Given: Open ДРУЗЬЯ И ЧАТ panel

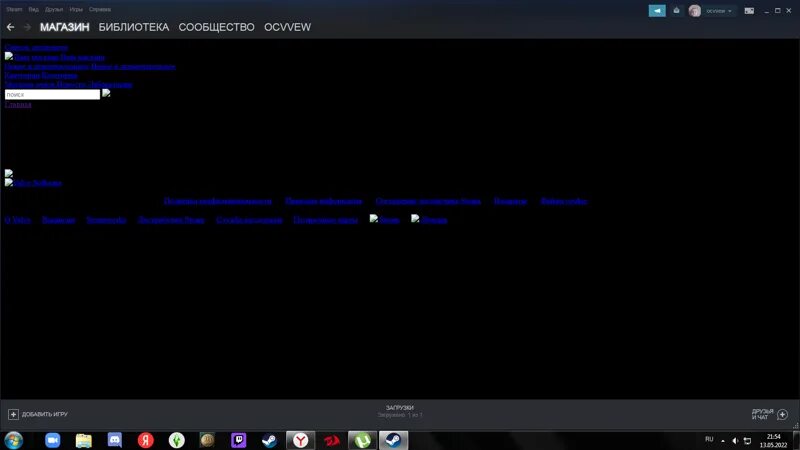Looking at the screenshot, I should 770,414.
